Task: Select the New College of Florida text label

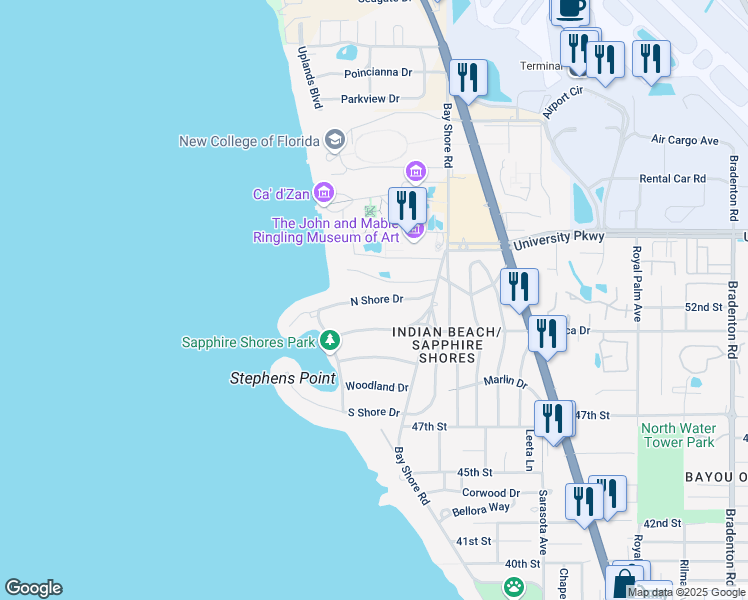Action: point(249,141)
